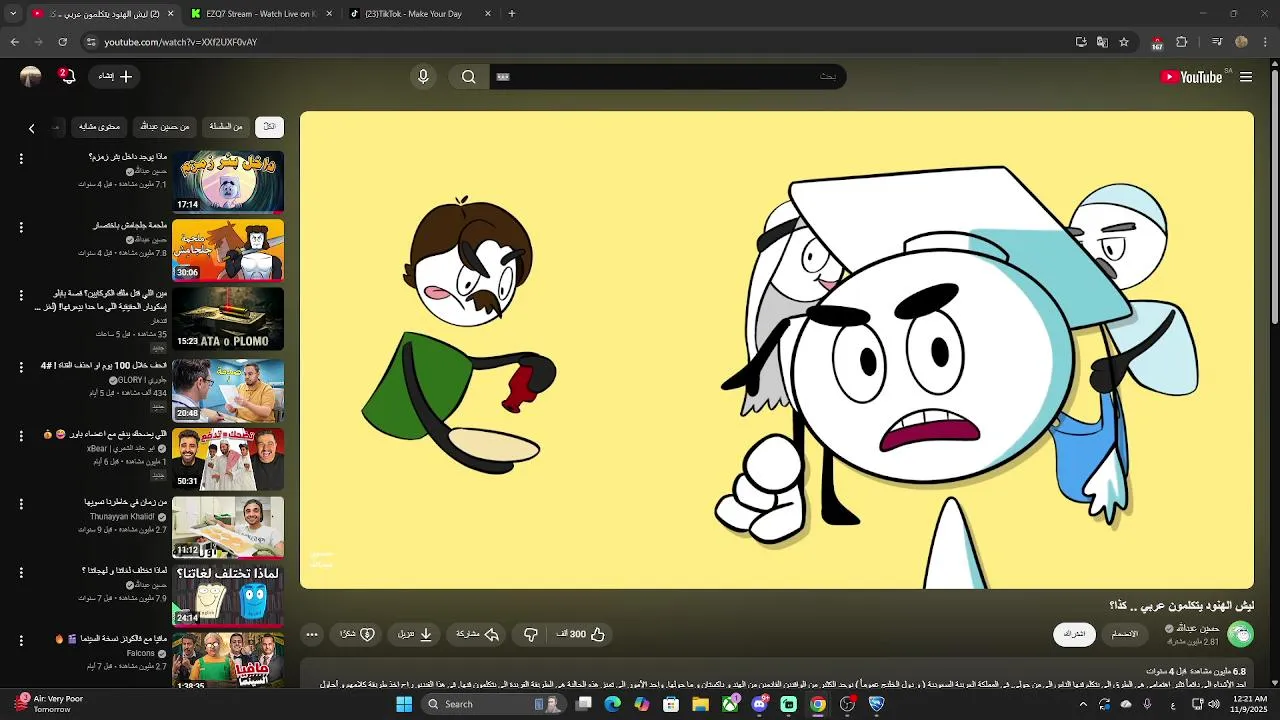Viewport: 1280px width, 720px height.
Task: Click the Create plus button
Action: (115, 76)
